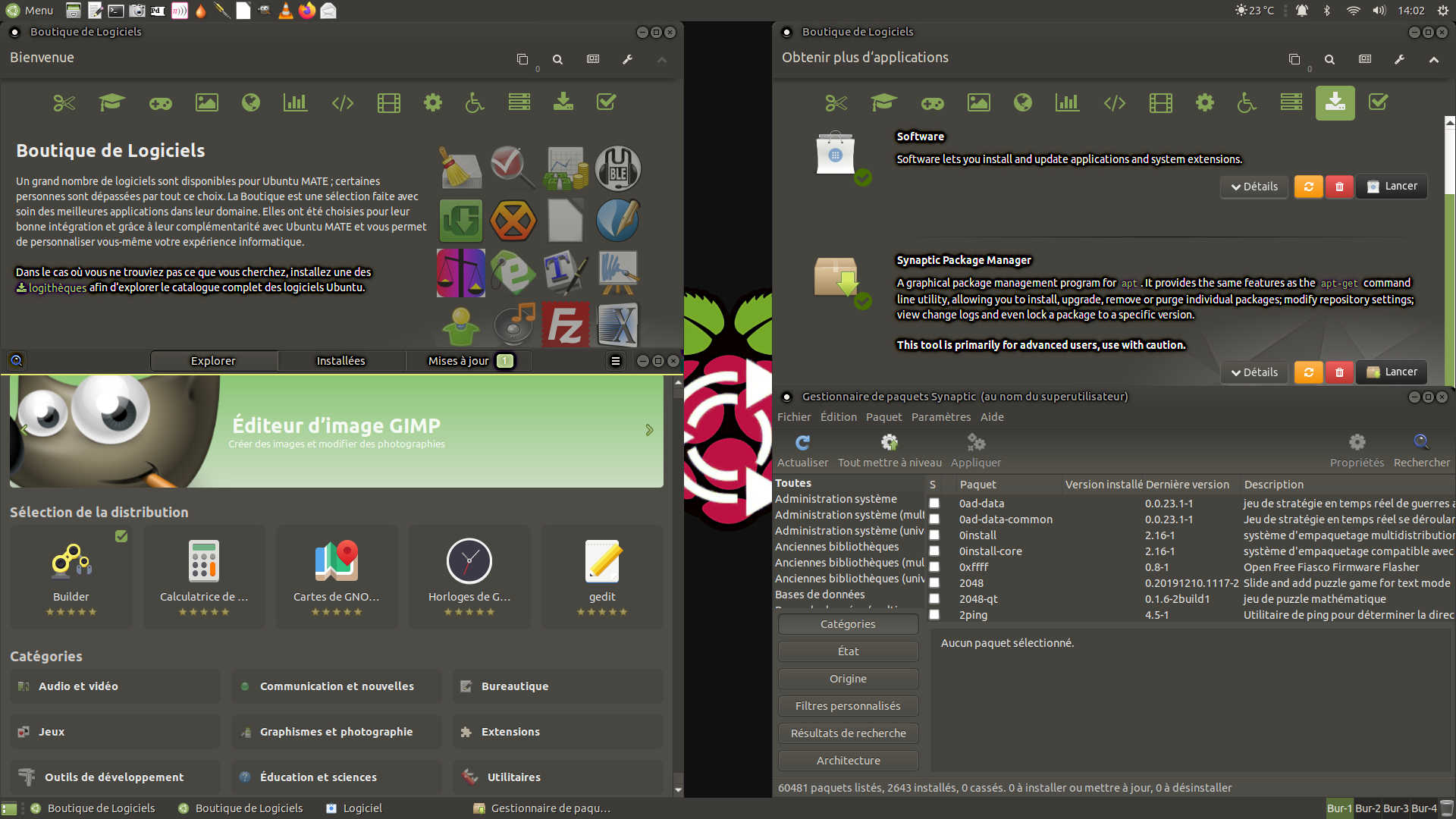The image size is (1456, 819).
Task: Collapse the category bar chevron in right Boutique
Action: (x=1434, y=59)
